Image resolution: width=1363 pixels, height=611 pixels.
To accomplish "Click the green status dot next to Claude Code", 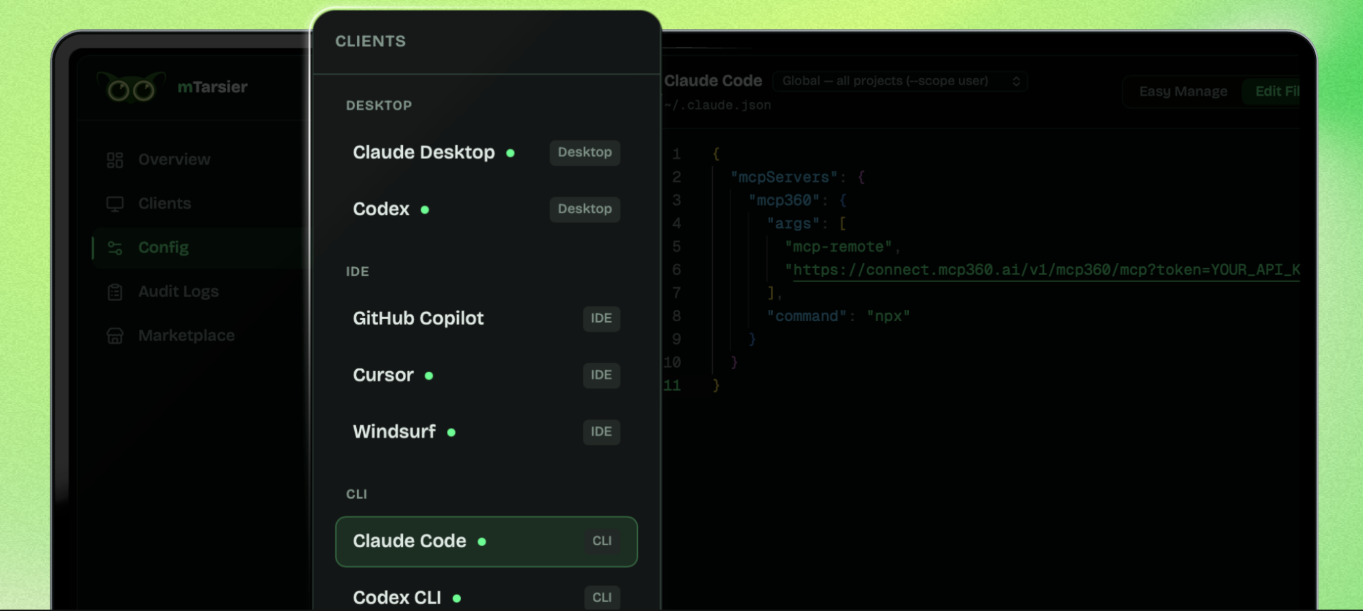I will (482, 541).
